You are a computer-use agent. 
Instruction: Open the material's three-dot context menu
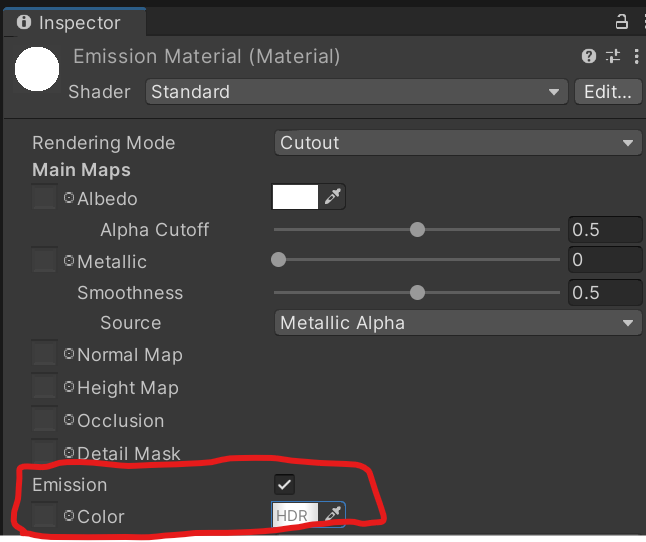[x=637, y=56]
